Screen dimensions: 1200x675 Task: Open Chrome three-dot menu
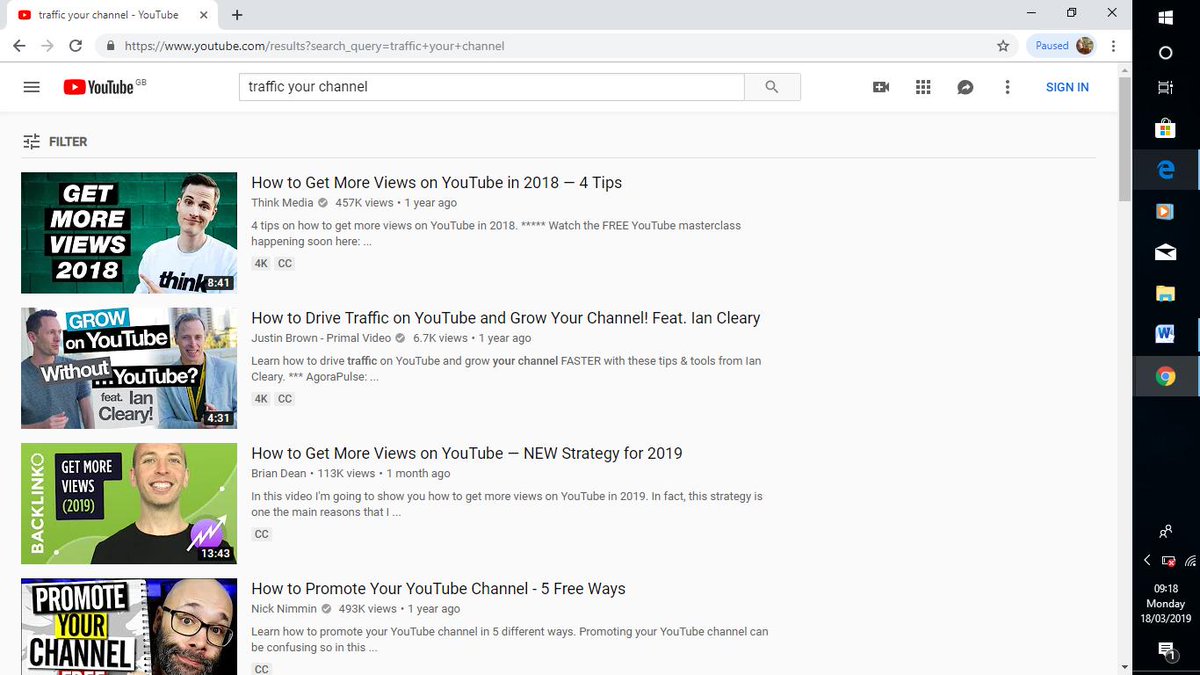1114,46
